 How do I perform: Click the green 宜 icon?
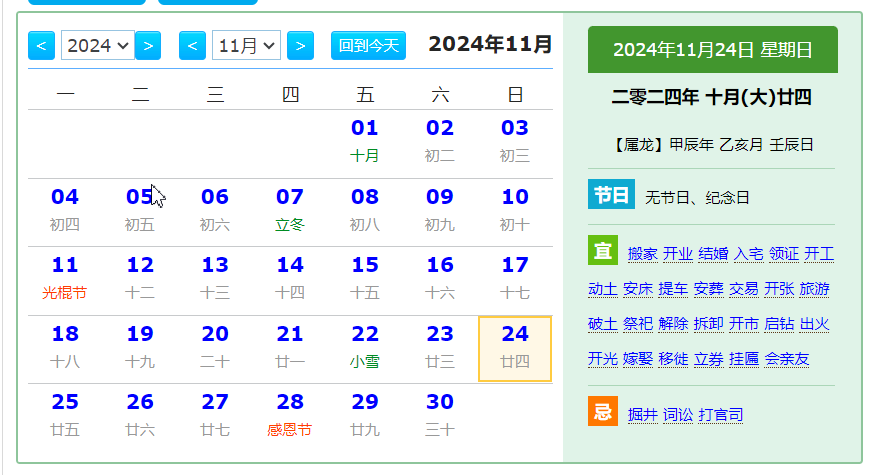pyautogui.click(x=603, y=250)
